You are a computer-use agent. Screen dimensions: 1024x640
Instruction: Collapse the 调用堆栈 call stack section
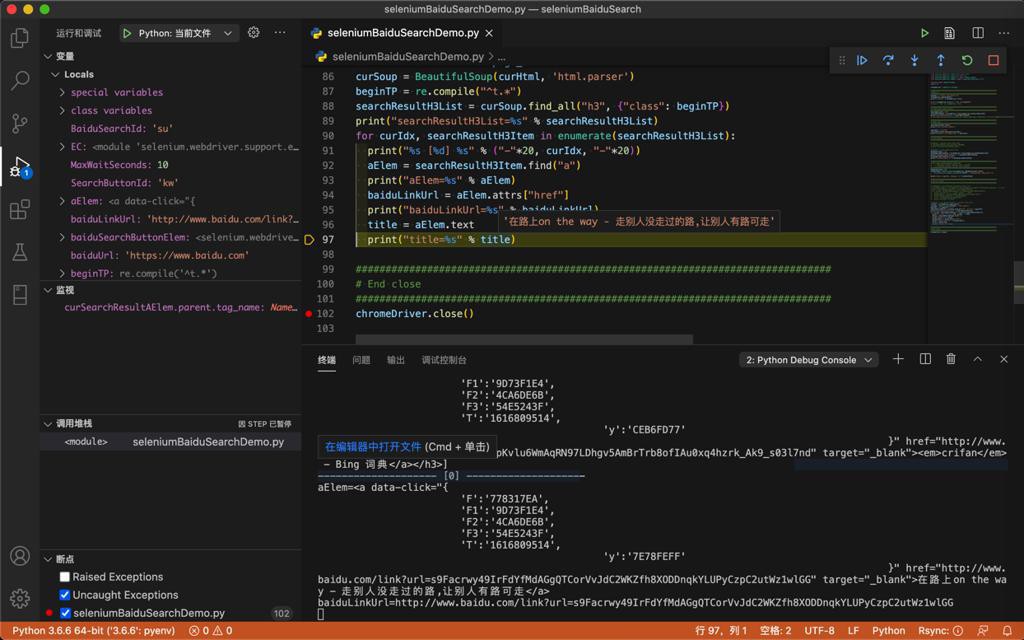pyautogui.click(x=48, y=424)
